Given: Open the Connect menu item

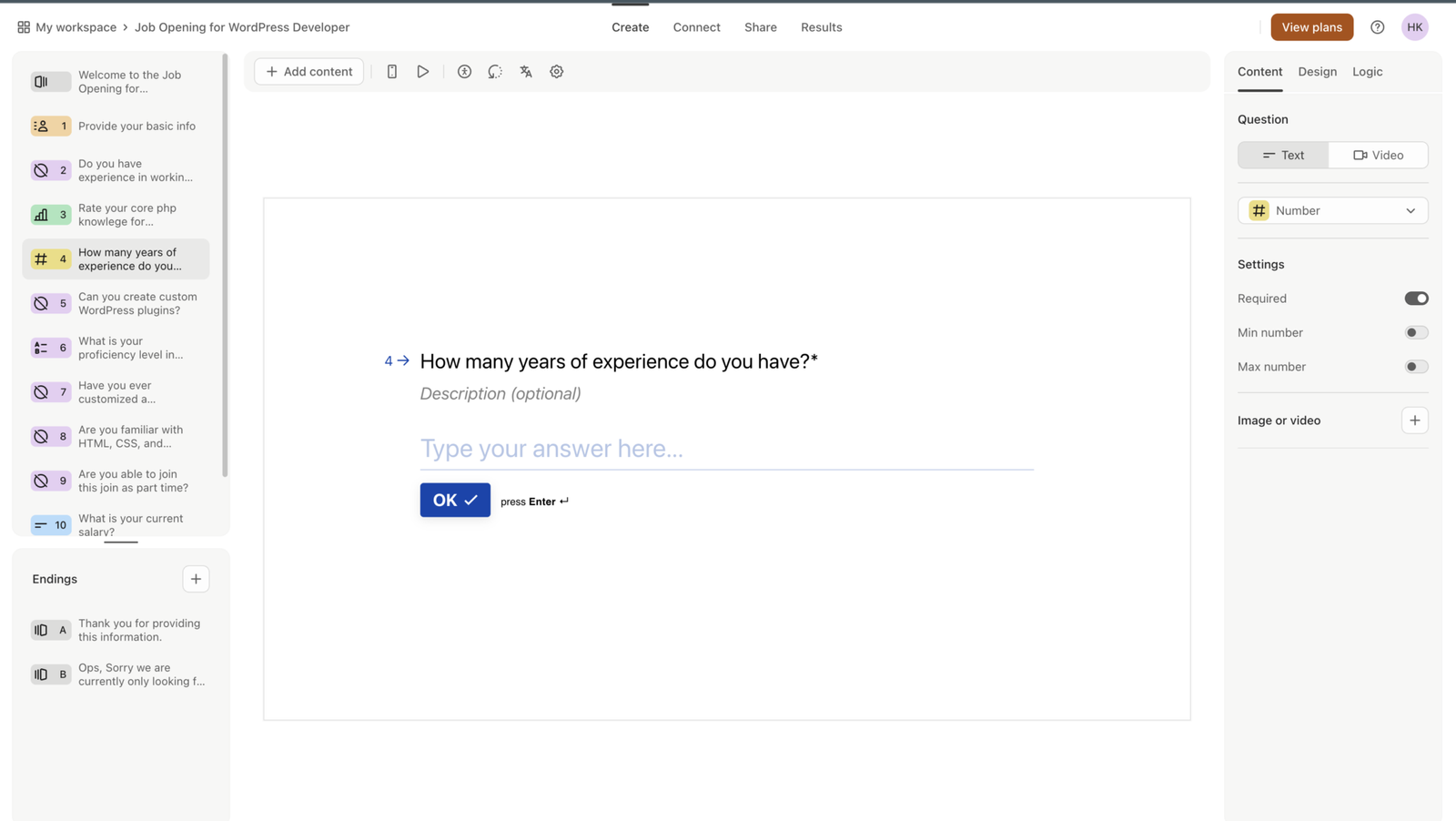Looking at the screenshot, I should point(696,26).
